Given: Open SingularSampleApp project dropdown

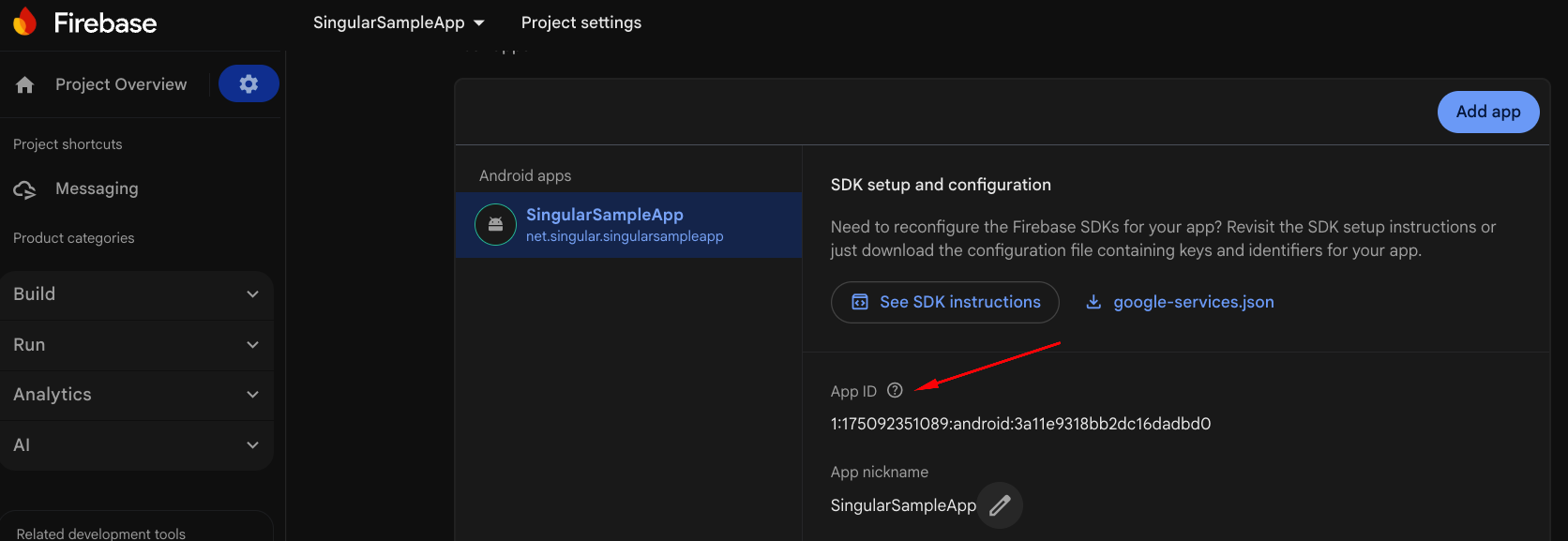Looking at the screenshot, I should click(399, 23).
